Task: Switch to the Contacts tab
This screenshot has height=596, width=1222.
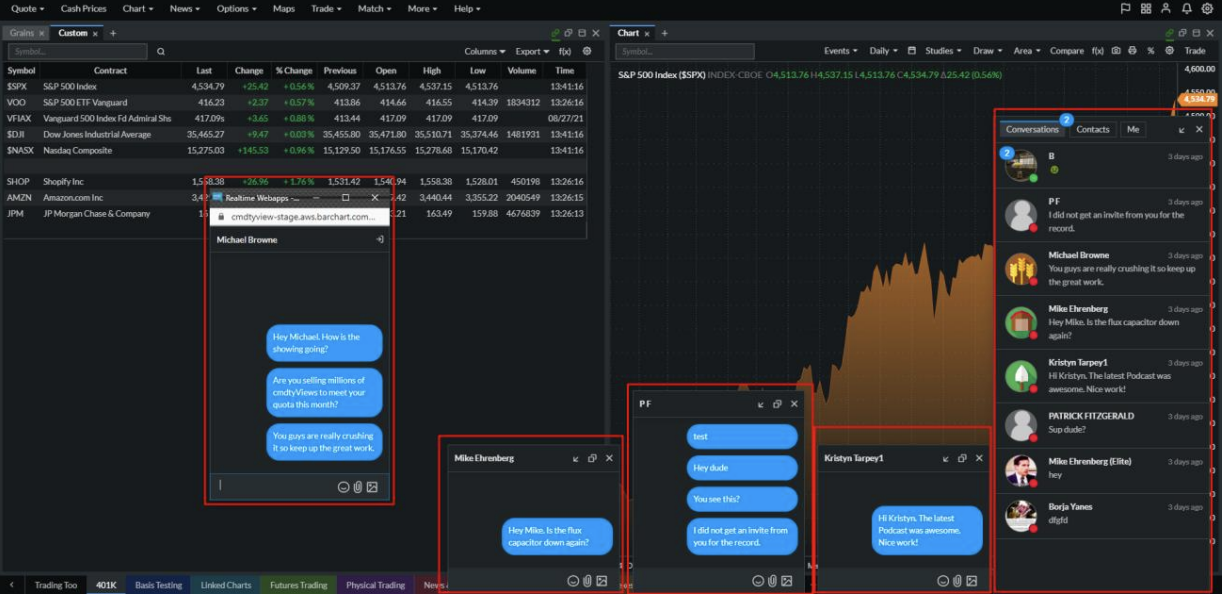Action: (1092, 129)
